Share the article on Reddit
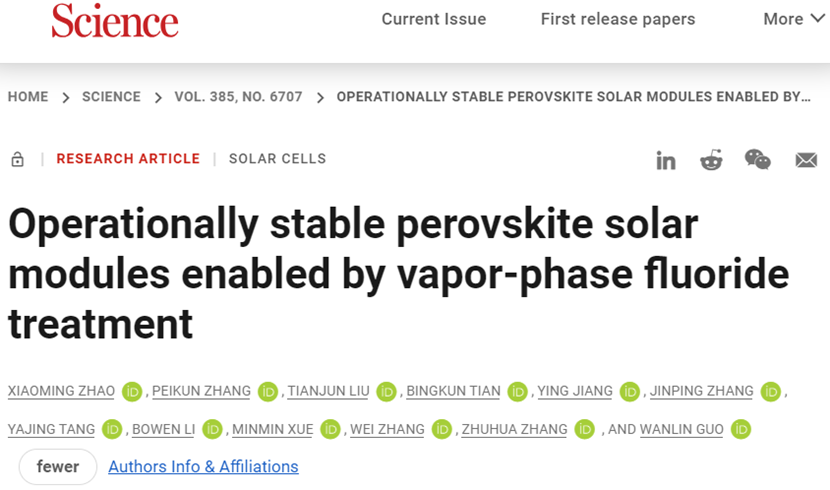This screenshot has height=490, width=830. click(711, 160)
